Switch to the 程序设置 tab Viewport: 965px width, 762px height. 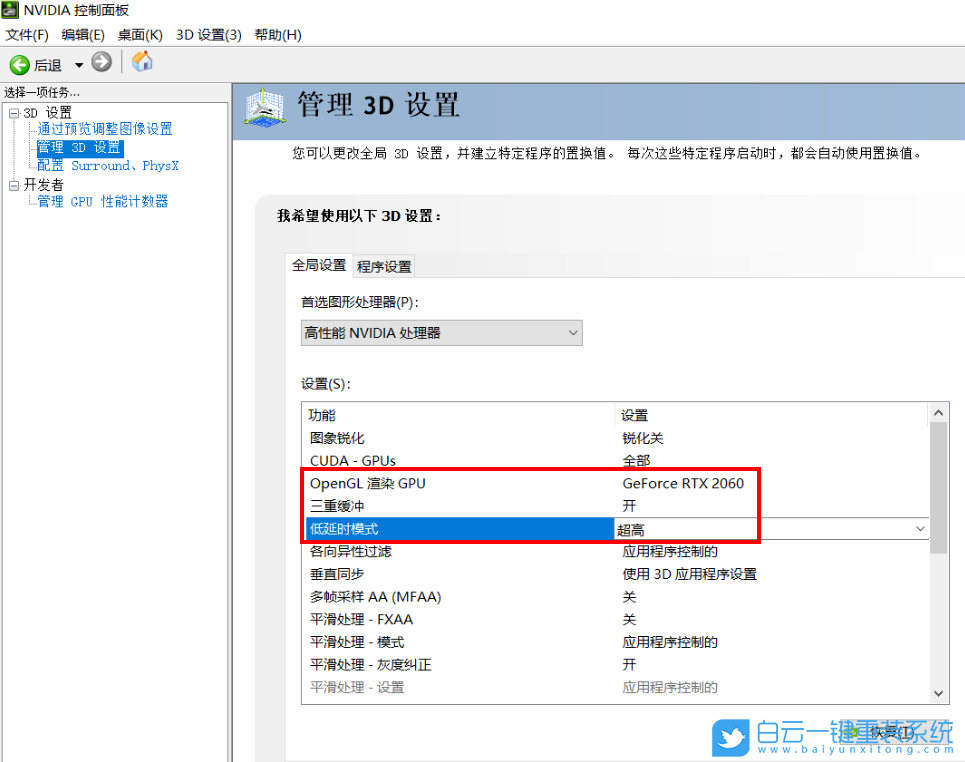(x=383, y=266)
